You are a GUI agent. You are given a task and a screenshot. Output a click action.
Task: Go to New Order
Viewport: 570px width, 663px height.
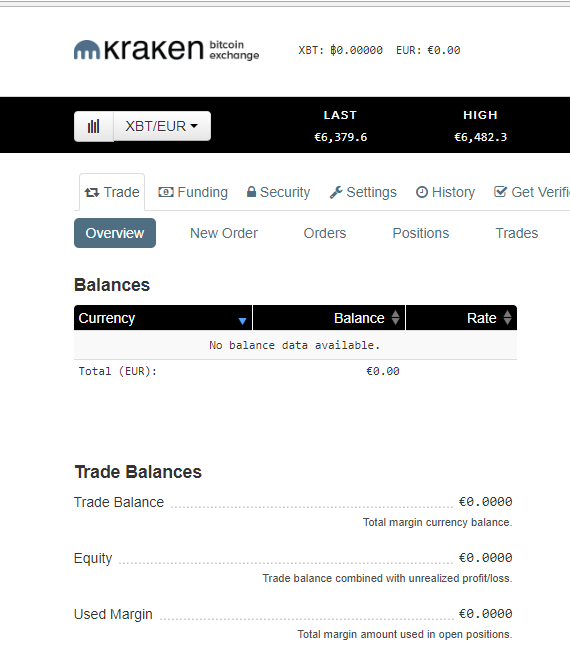(224, 233)
